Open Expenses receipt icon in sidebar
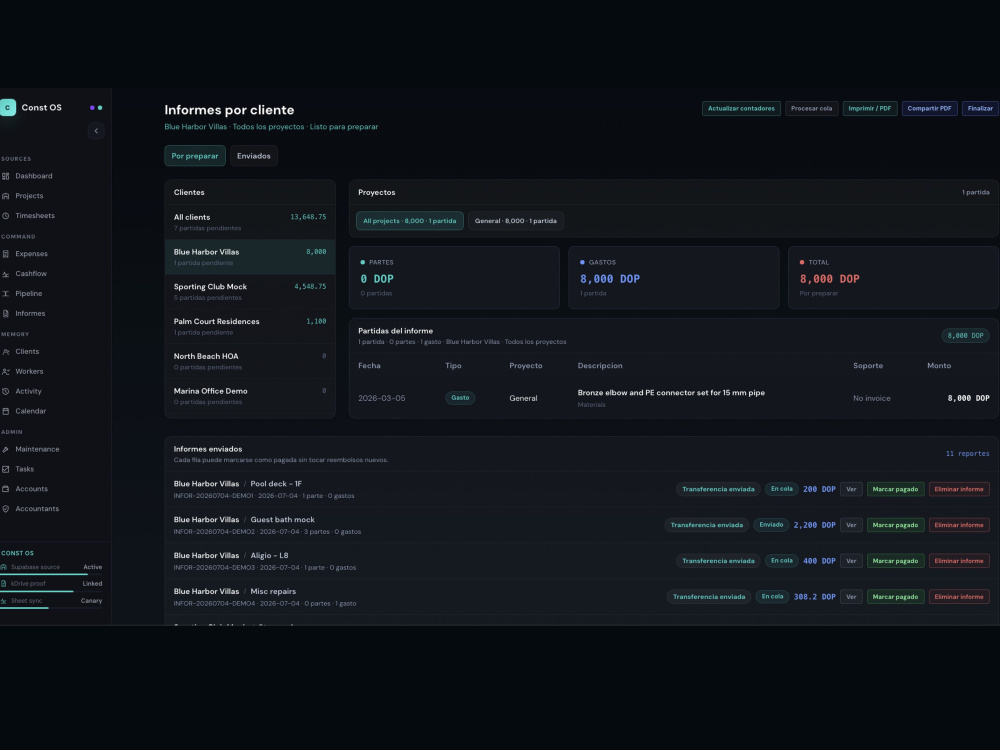Image resolution: width=1000 pixels, height=750 pixels. (x=6, y=254)
